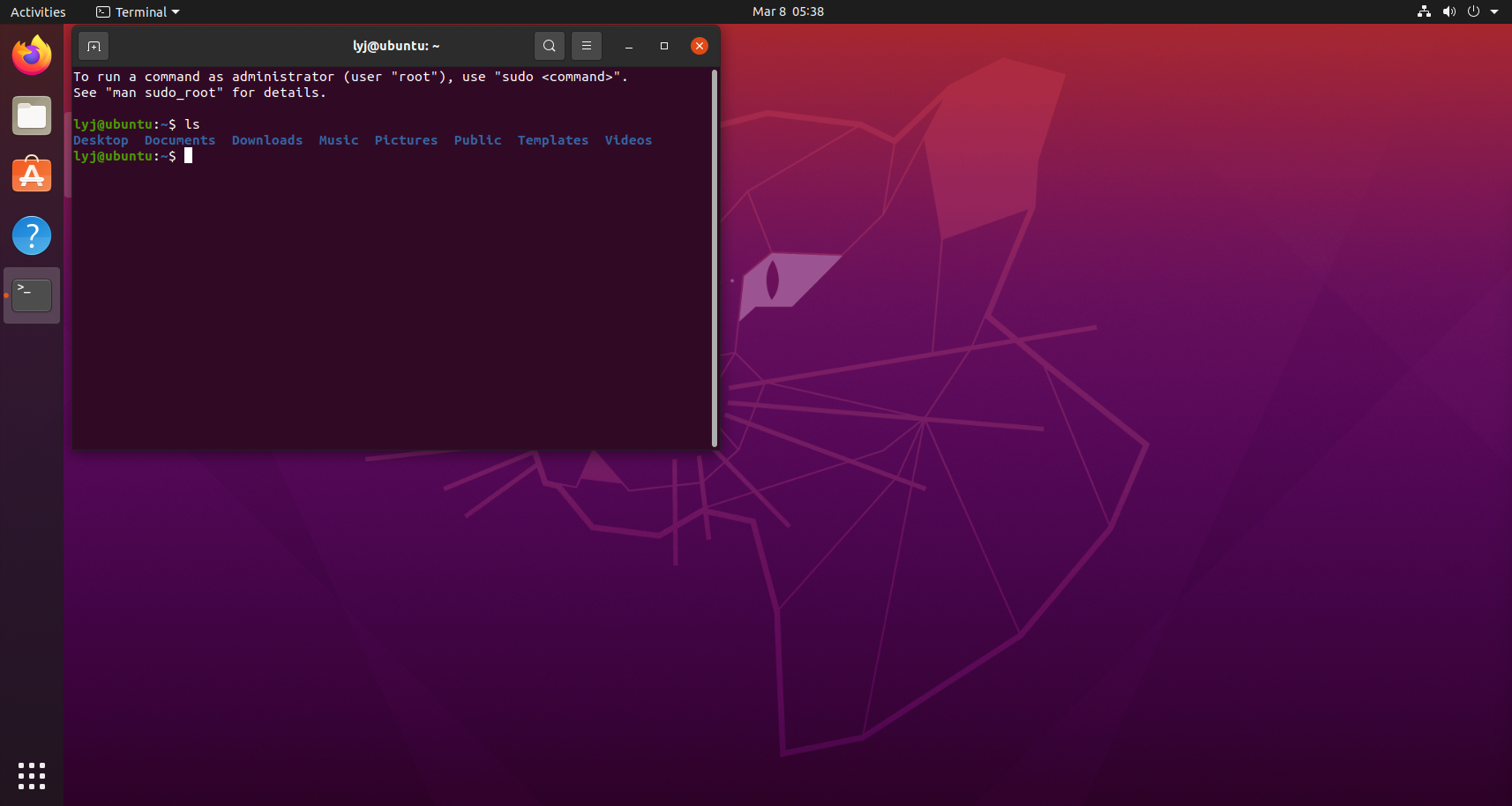The width and height of the screenshot is (1512, 806).
Task: Click the Public directory name
Action: (x=477, y=140)
